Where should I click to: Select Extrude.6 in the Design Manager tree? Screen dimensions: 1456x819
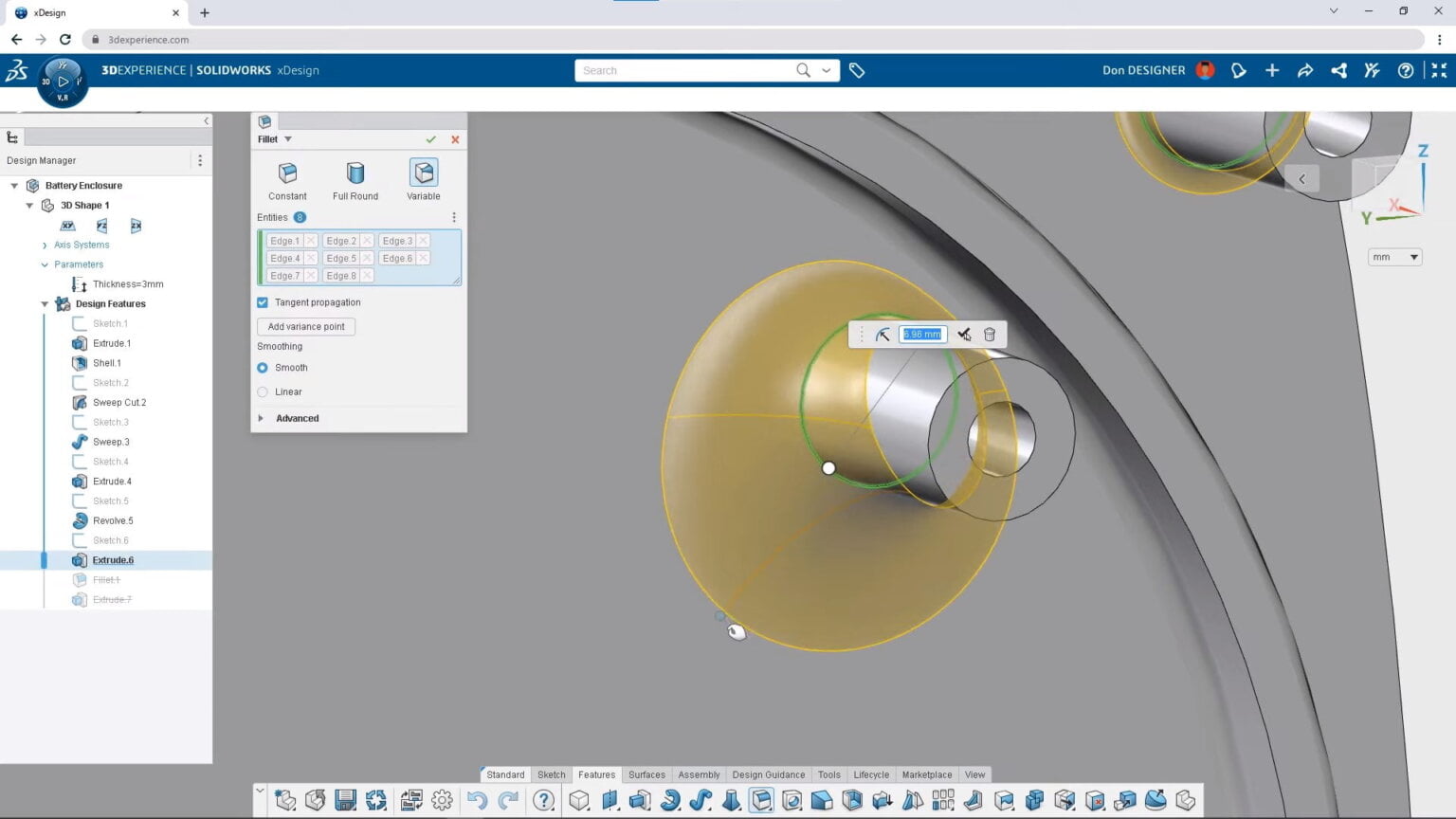point(112,559)
